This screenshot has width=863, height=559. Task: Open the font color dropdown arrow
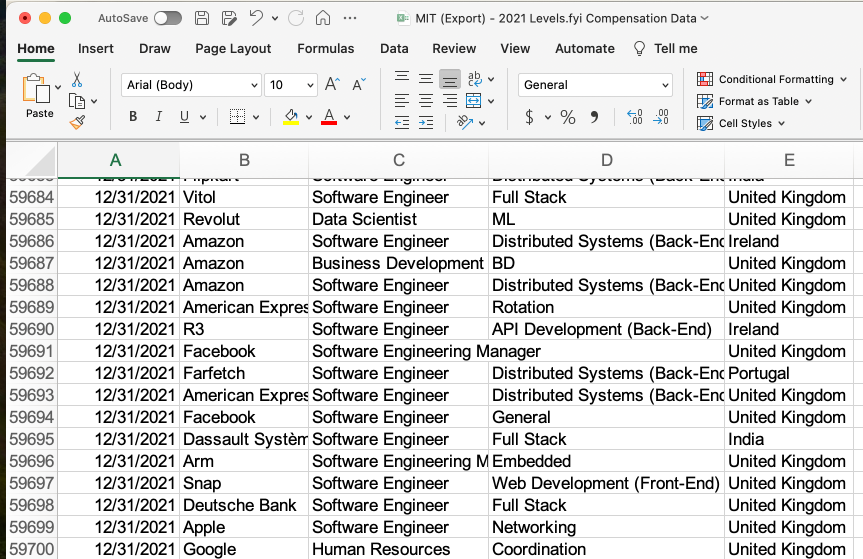(347, 117)
